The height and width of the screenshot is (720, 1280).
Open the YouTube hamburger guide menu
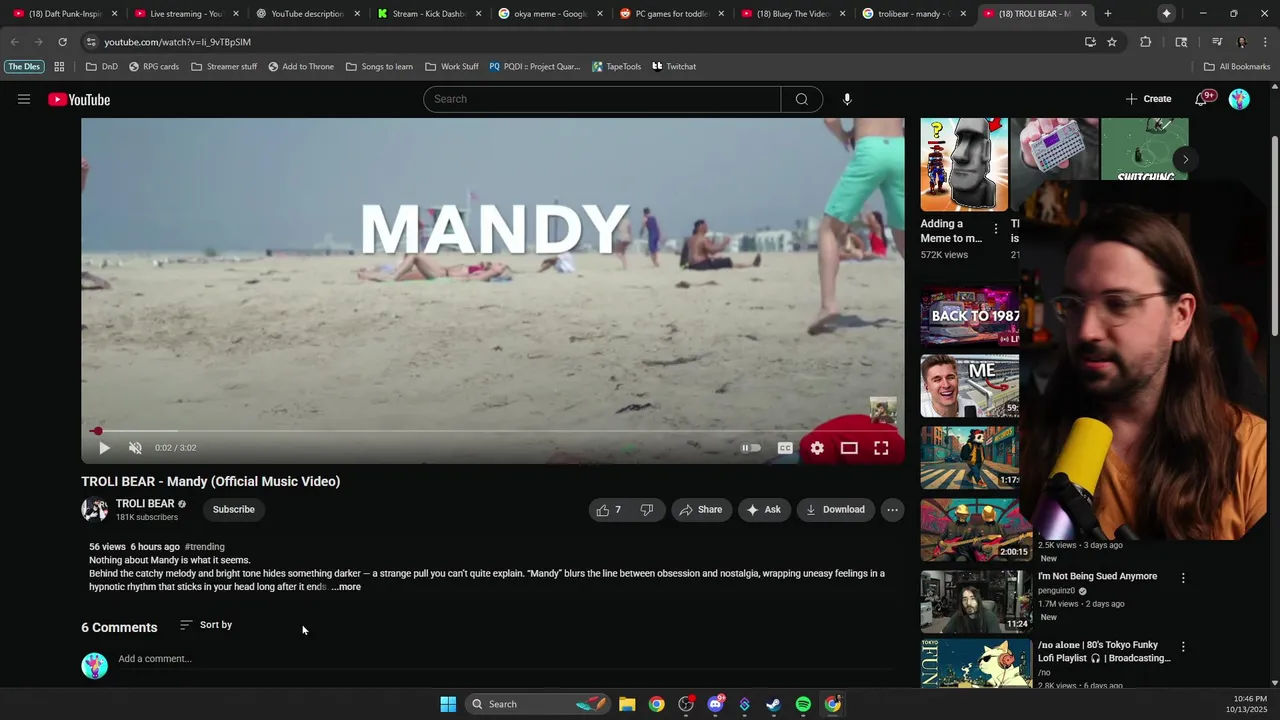coord(24,99)
